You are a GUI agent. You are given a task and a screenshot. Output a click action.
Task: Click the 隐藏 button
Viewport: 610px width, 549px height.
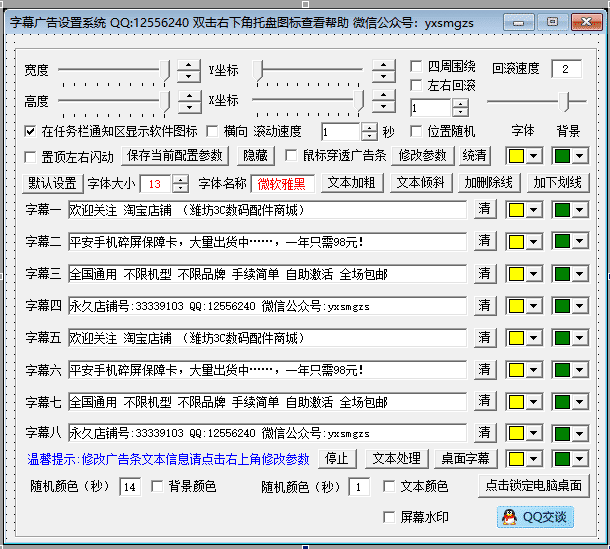256,156
